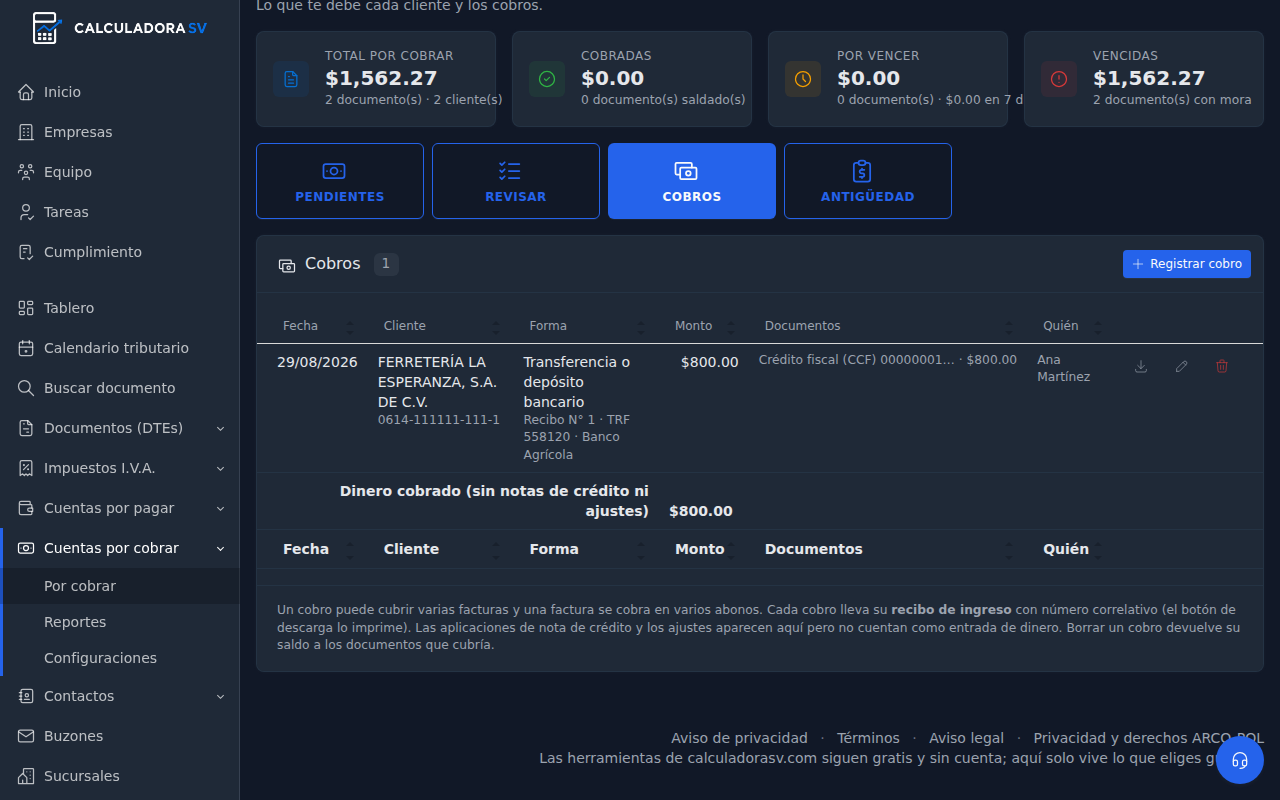Image resolution: width=1280 pixels, height=800 pixels.
Task: Click the date 29/08/2026 in the table
Action: (317, 362)
